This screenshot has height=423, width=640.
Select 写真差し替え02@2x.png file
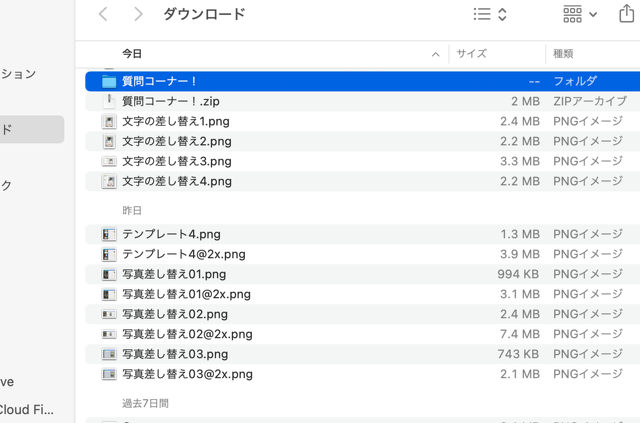pyautogui.click(x=188, y=334)
